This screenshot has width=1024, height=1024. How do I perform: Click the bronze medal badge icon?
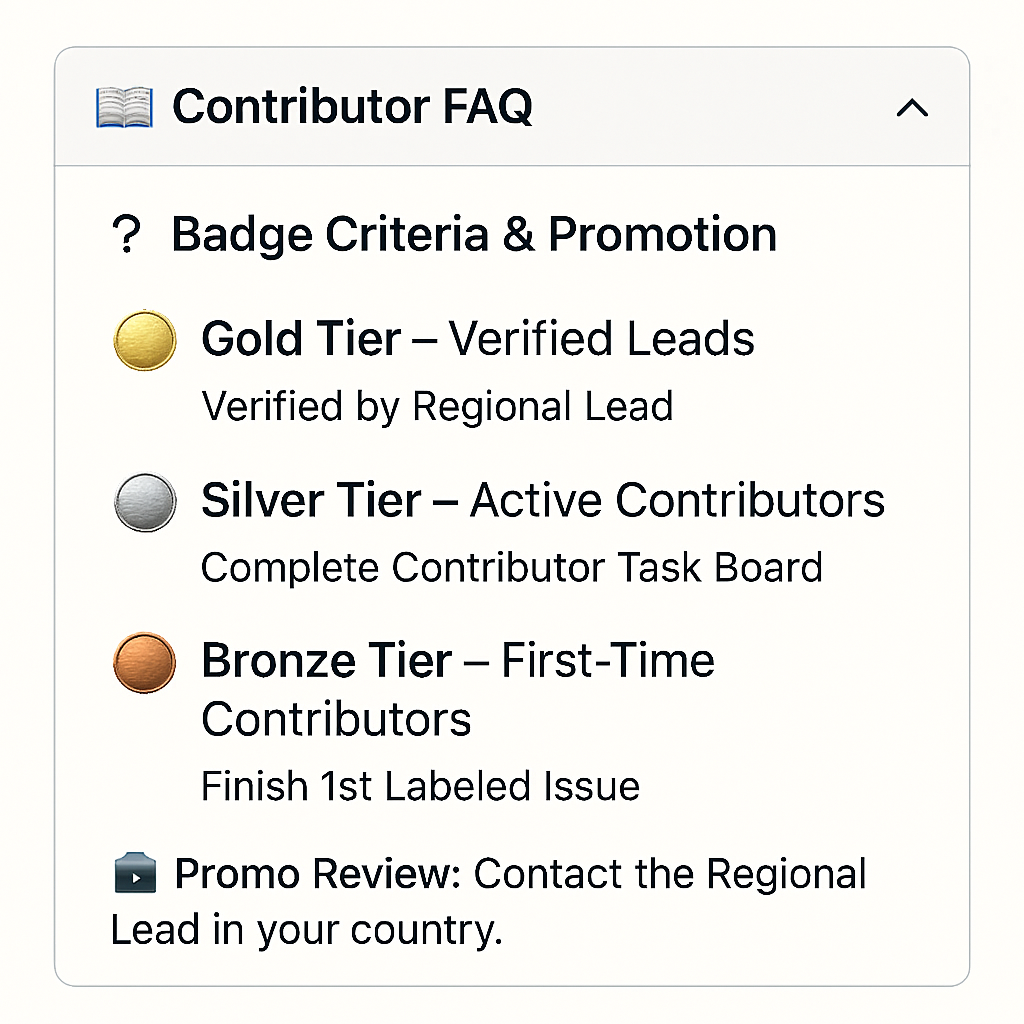[x=145, y=662]
